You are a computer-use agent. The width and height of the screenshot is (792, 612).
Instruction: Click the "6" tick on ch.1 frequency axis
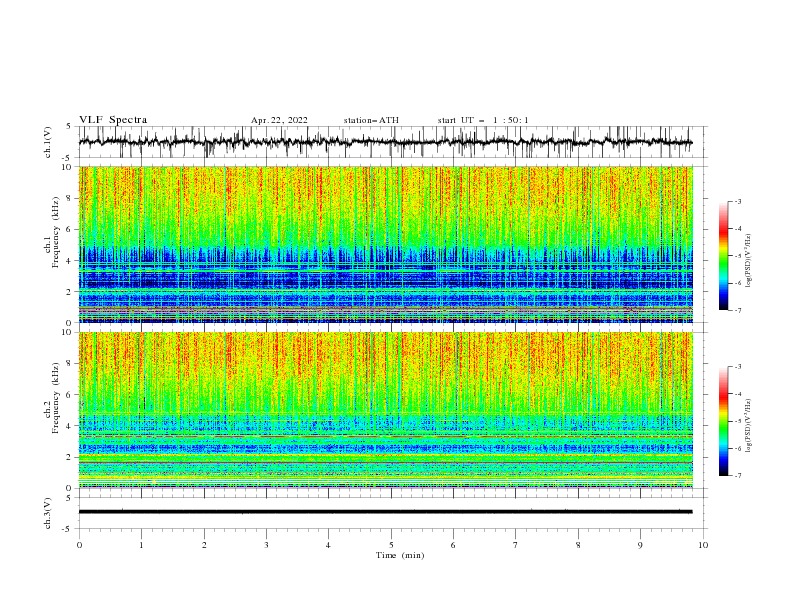click(x=69, y=229)
